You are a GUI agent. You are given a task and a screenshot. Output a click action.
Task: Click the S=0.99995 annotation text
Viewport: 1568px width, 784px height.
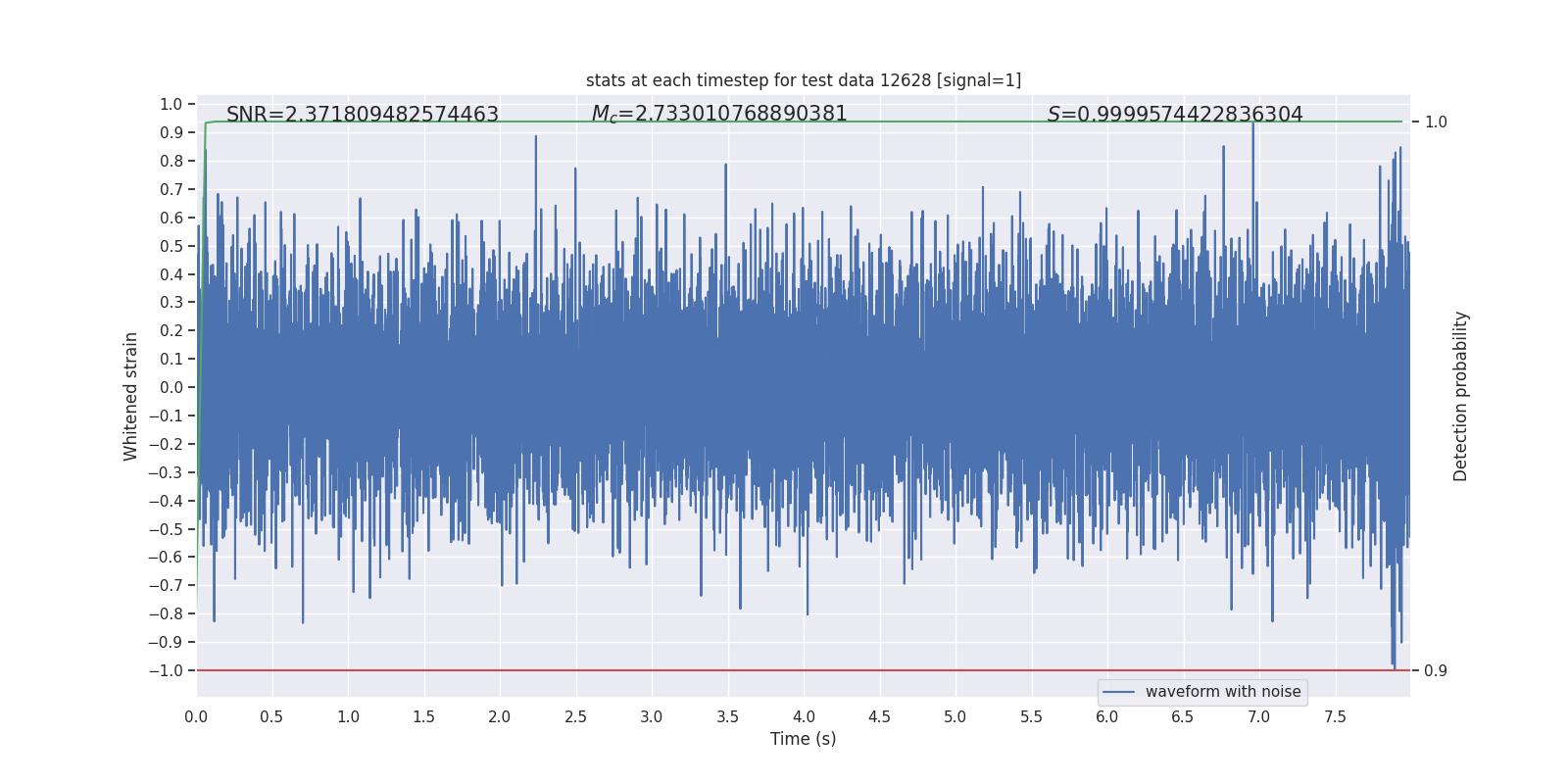coord(1175,115)
